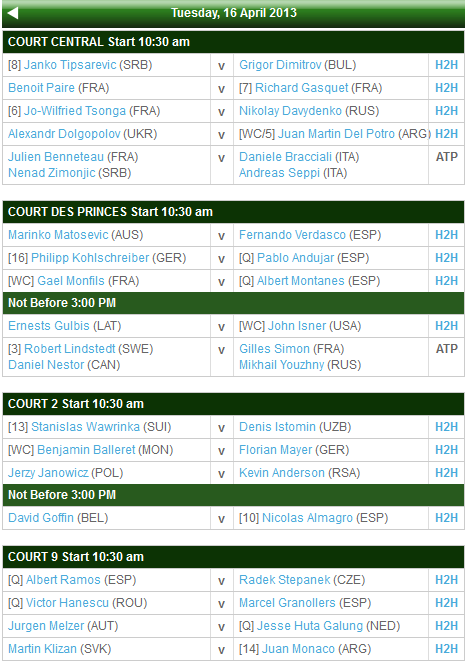Open Fernando Verdasco profile link
The height and width of the screenshot is (665, 467).
293,235
